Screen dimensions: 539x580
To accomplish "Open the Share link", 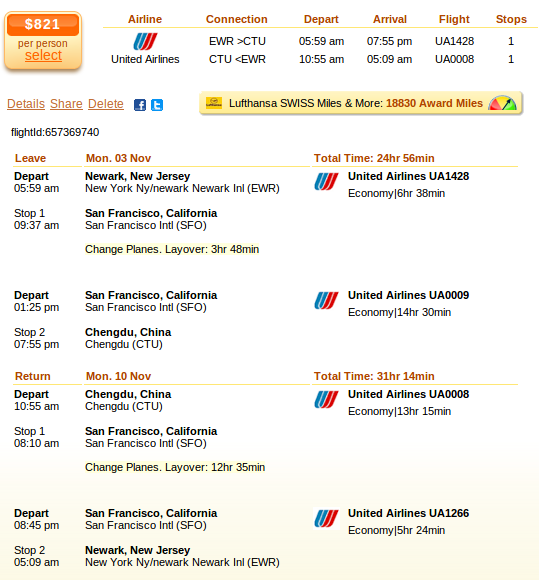I will 66,104.
